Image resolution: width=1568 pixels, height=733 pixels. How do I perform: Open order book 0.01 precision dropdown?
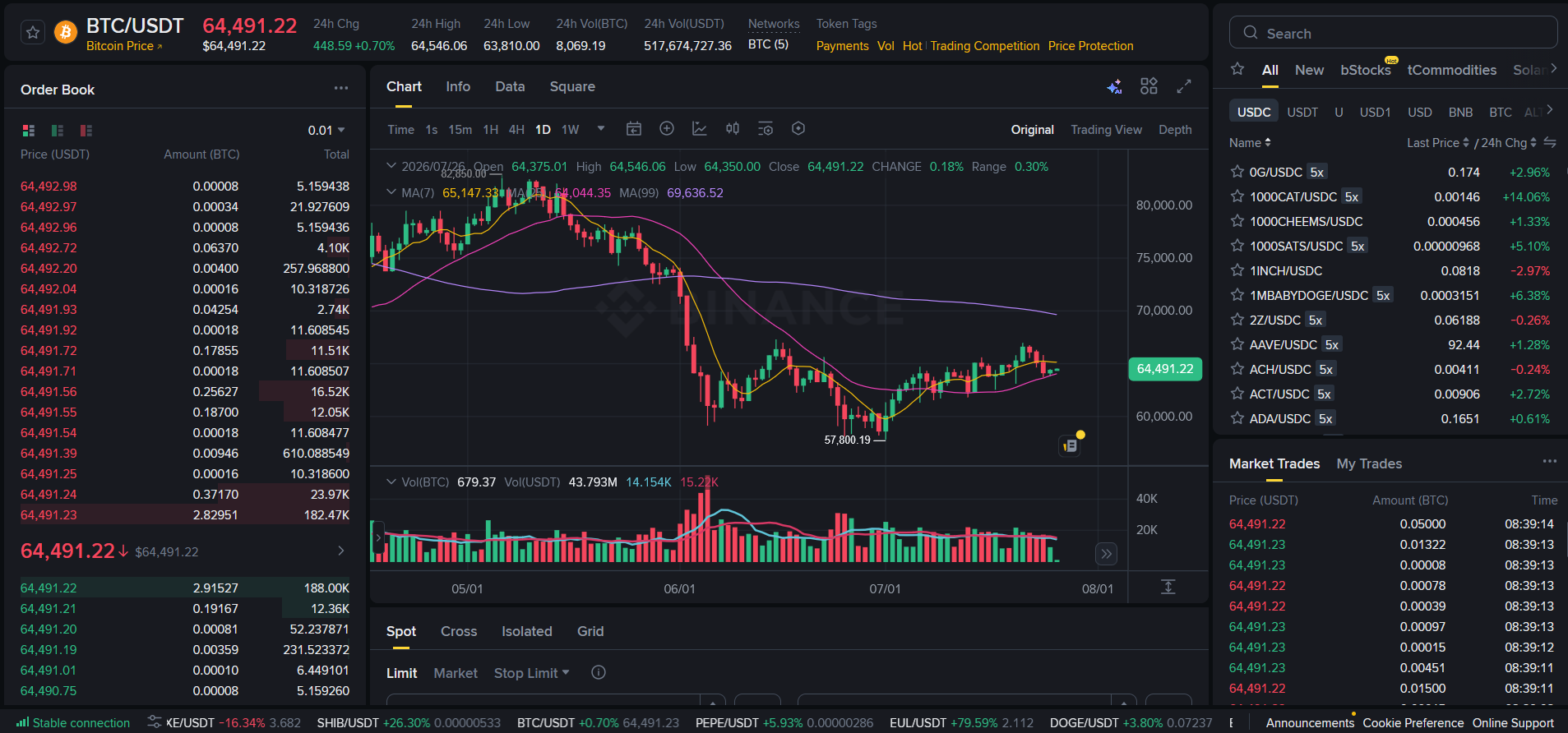coord(326,131)
